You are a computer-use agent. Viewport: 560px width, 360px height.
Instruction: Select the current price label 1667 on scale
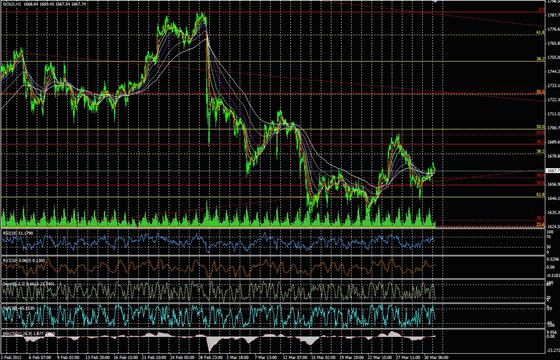552,171
